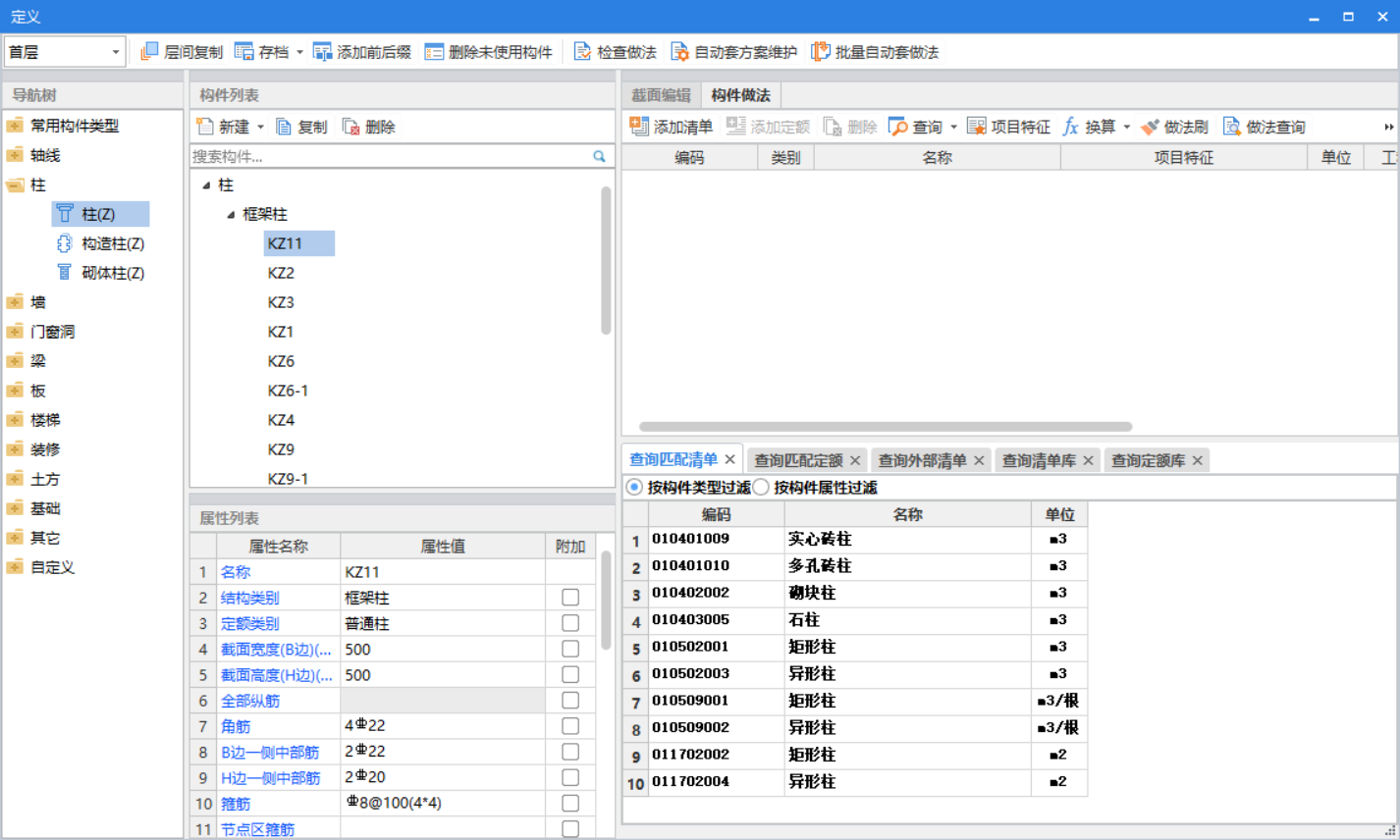The height and width of the screenshot is (840, 1400).
Task: Click the 做法查询 icon
Action: 1231,127
